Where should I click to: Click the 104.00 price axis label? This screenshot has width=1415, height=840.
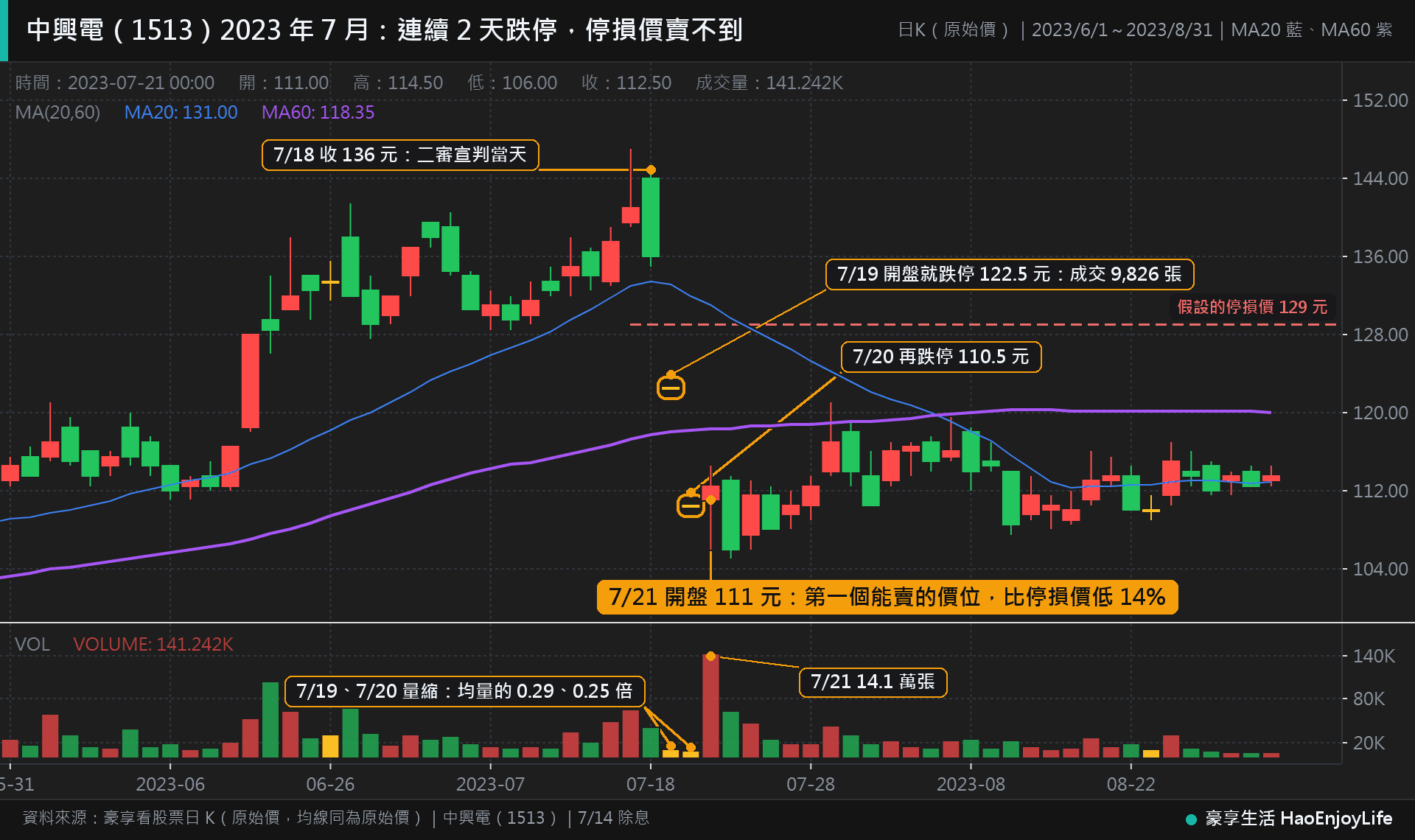tap(1380, 569)
